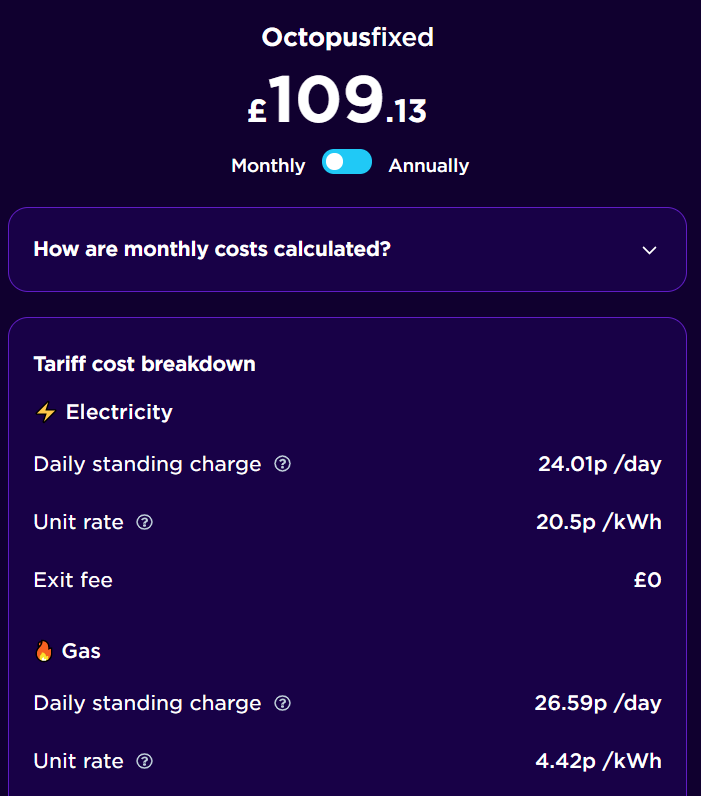This screenshot has width=701, height=796.
Task: Show help tooltip for Gas unit rate
Action: (144, 761)
